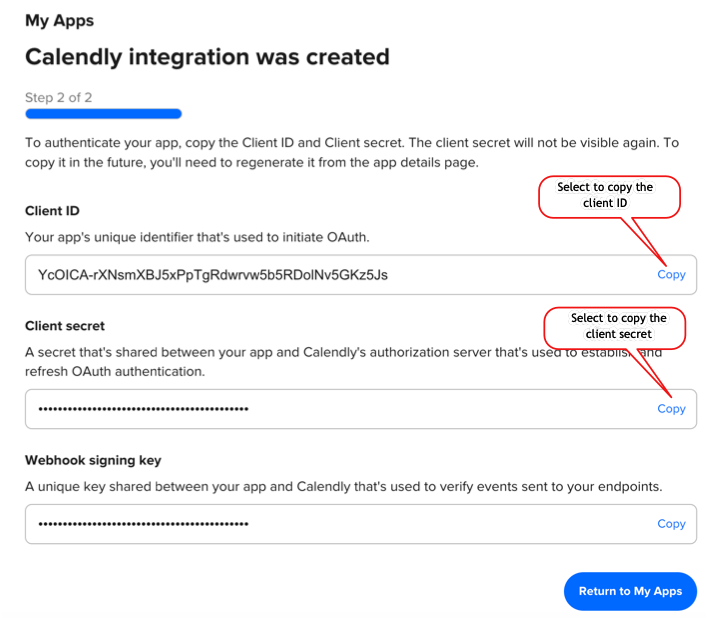The image size is (706, 618).
Task: Select the masked Client secret field
Action: [361, 409]
